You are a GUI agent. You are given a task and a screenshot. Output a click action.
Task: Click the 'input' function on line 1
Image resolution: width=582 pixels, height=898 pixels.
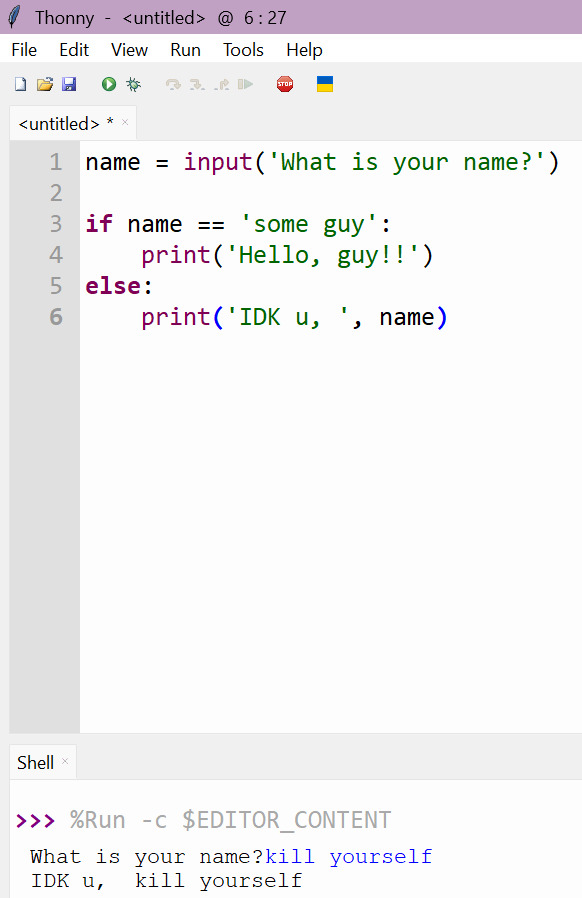pos(218,163)
